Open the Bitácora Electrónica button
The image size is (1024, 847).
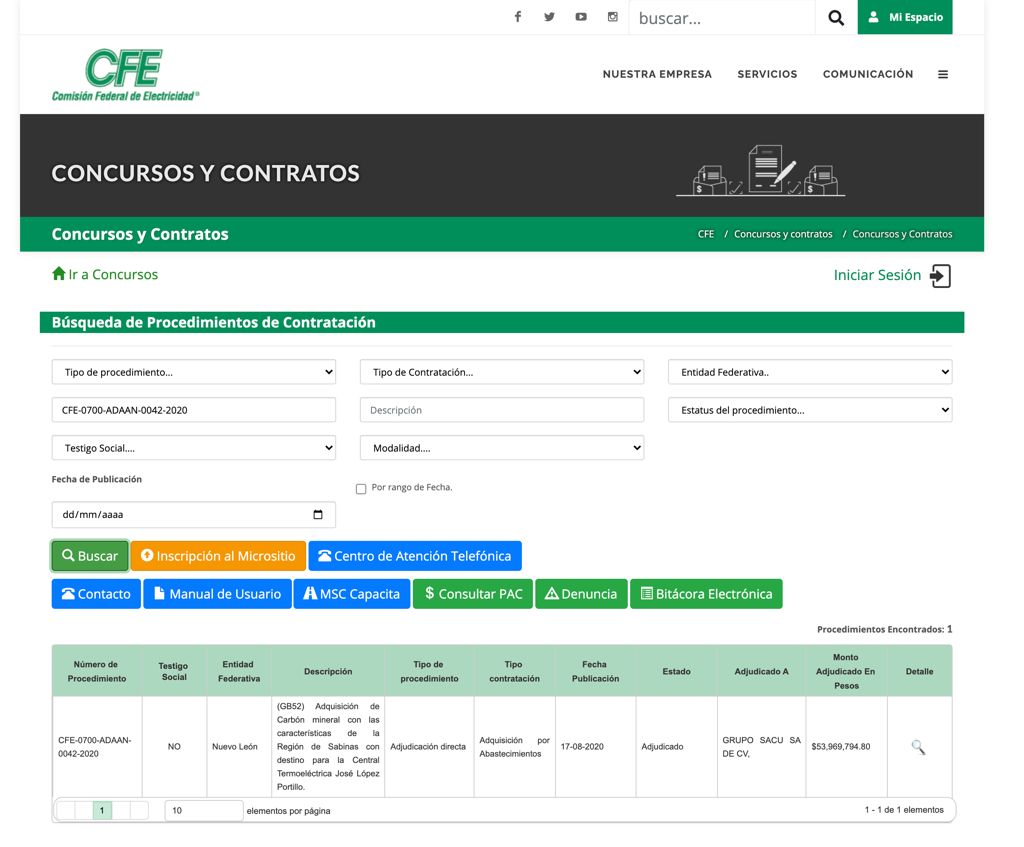706,594
